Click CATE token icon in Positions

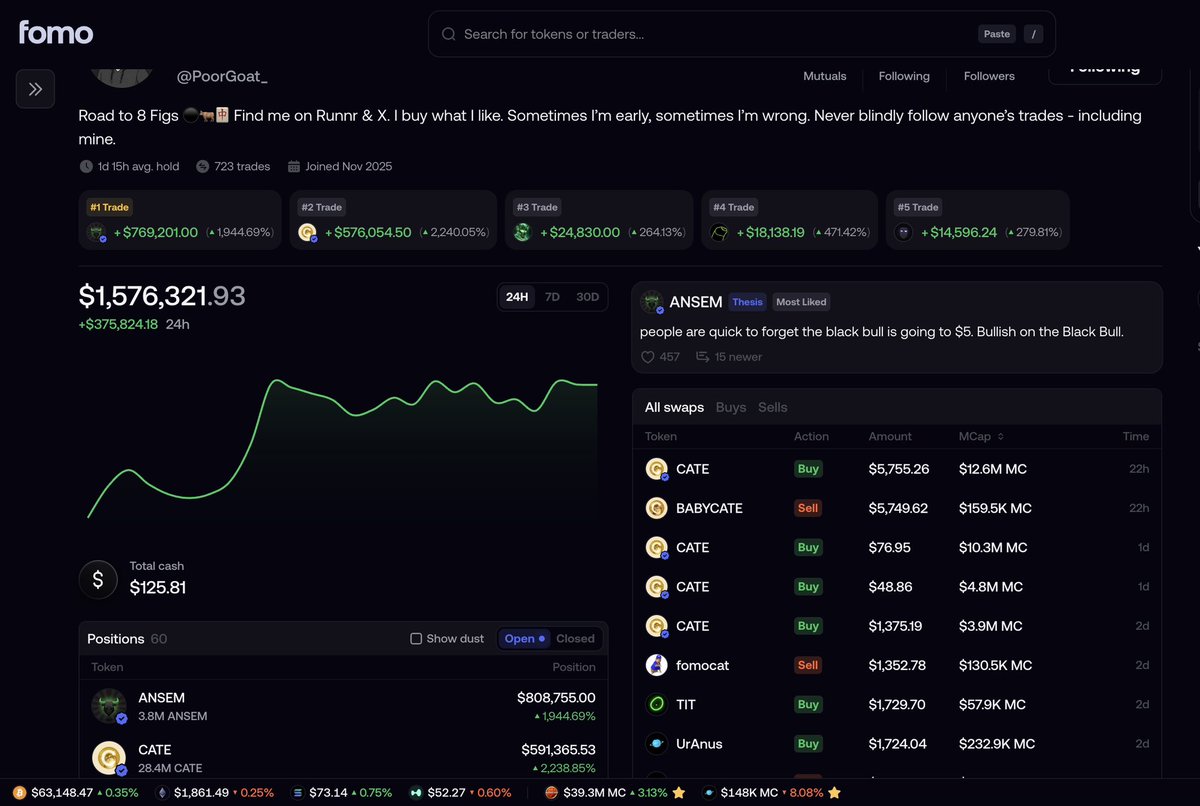(x=109, y=758)
